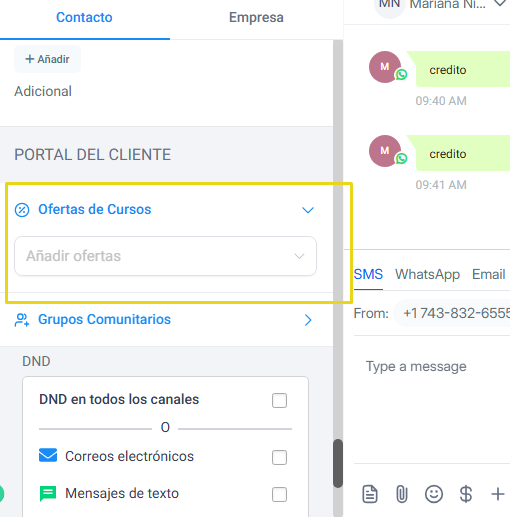Collapse the Ofertas de Cursos section chevron
The image size is (510, 517).
[308, 210]
